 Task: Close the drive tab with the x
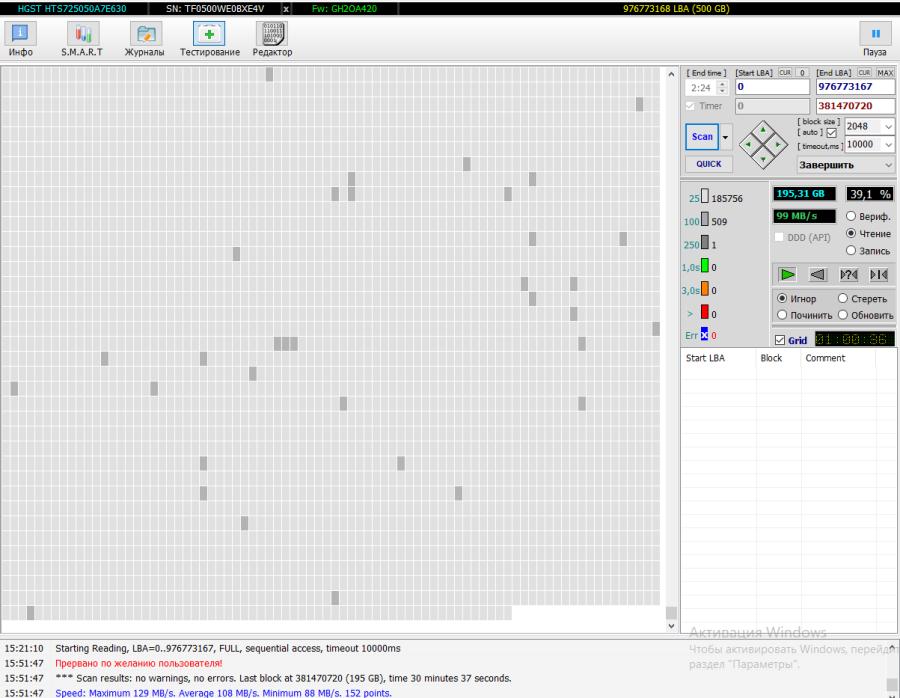286,9
